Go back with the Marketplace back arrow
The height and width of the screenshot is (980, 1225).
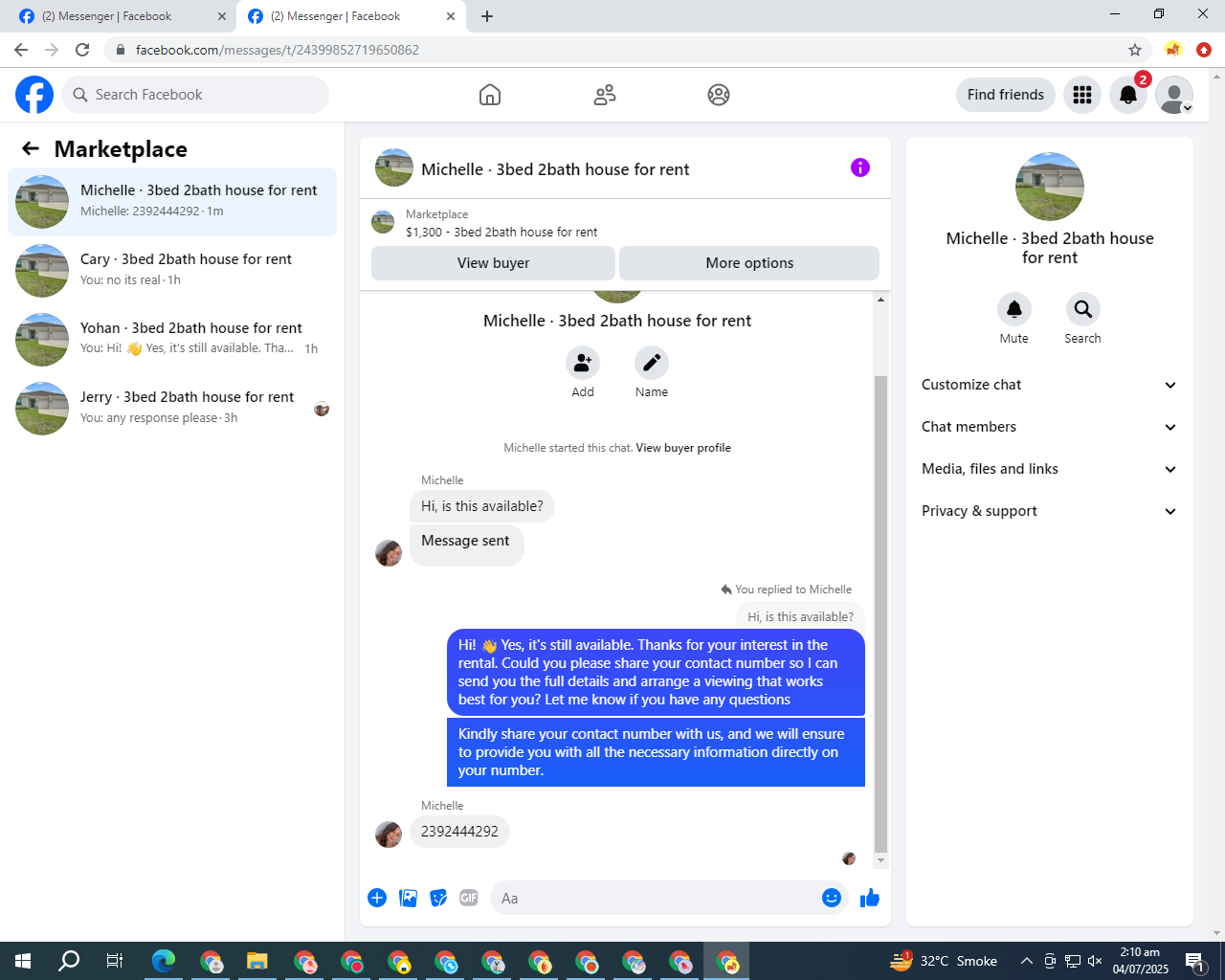[31, 148]
